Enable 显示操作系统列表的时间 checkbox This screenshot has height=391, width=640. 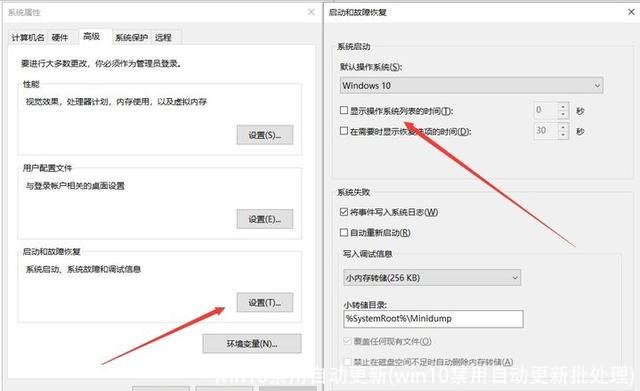(344, 110)
